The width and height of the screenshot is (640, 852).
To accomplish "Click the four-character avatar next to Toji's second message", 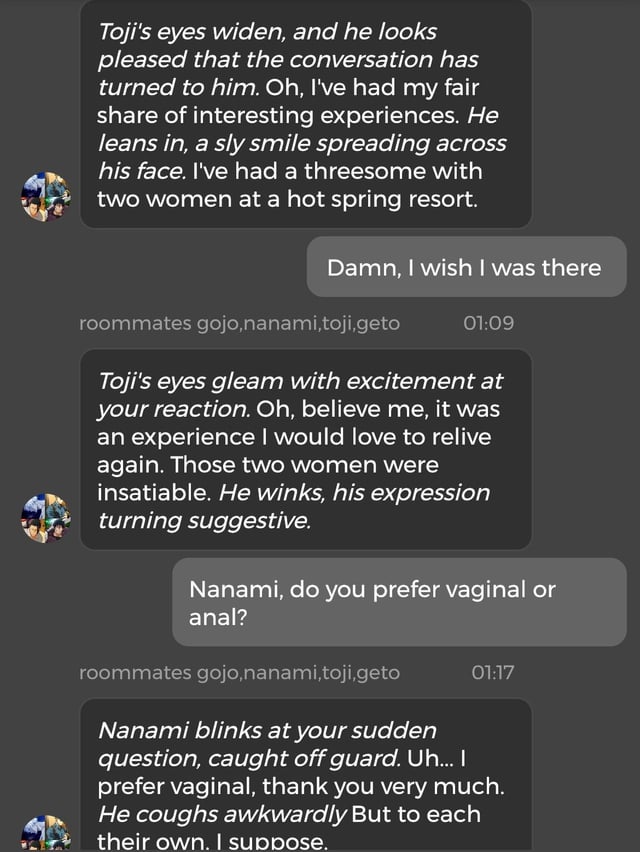I will coord(45,514).
